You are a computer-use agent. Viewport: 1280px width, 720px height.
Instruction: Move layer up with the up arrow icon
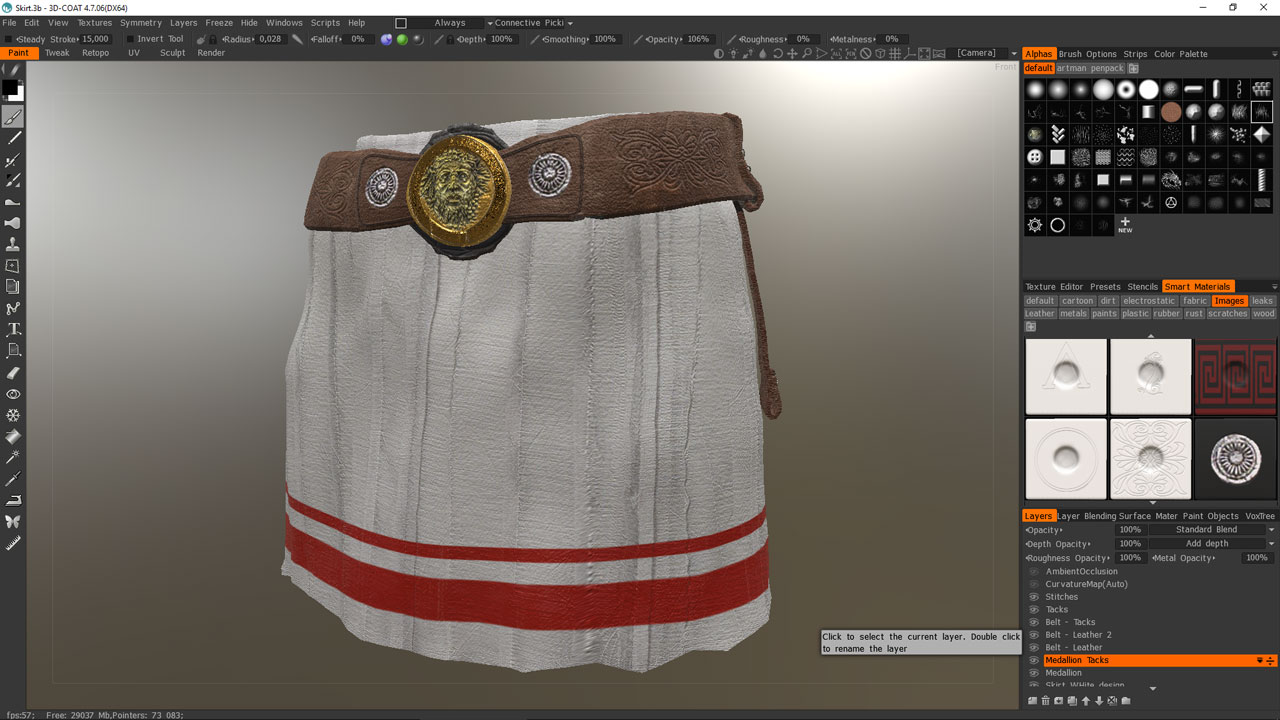[x=1086, y=701]
